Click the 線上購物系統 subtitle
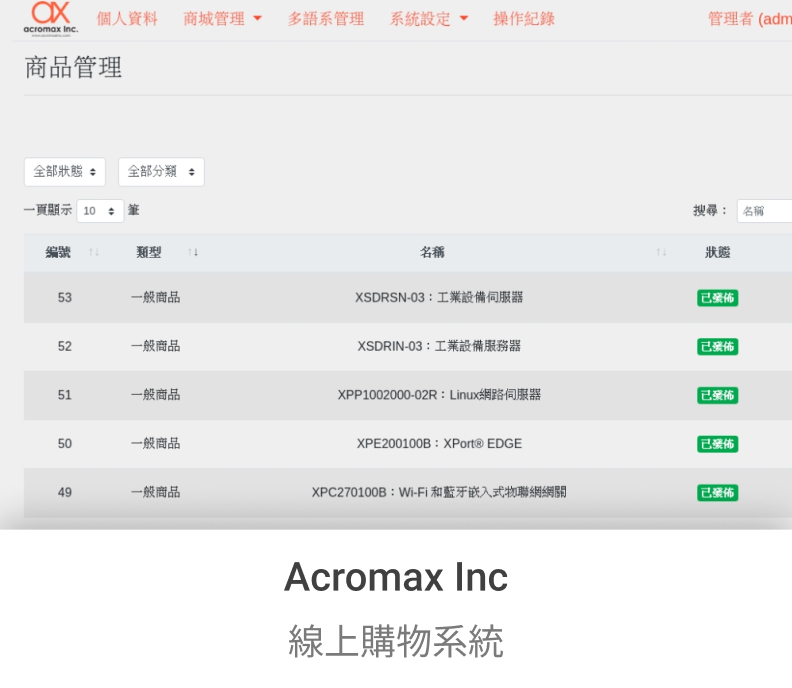 click(396, 641)
